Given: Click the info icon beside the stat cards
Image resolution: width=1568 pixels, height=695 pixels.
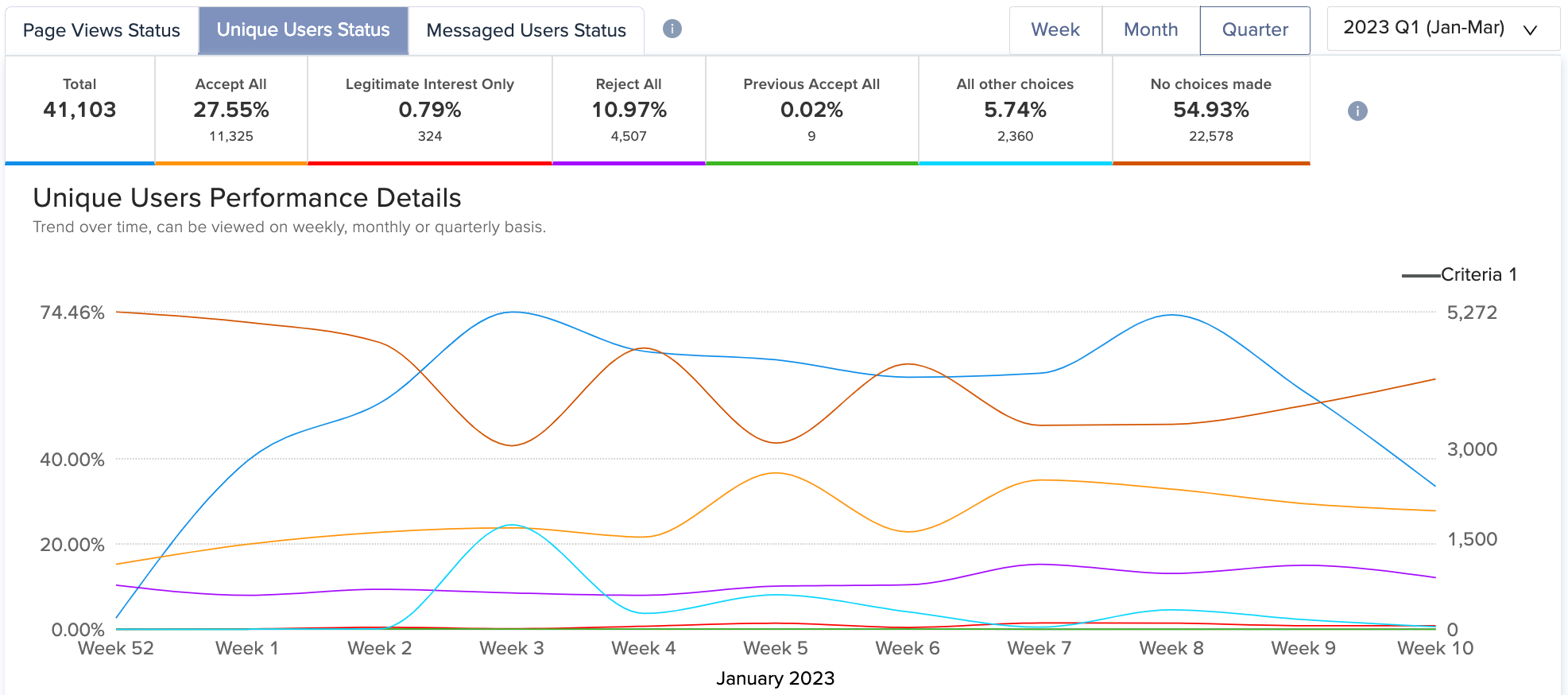Looking at the screenshot, I should pyautogui.click(x=1357, y=111).
